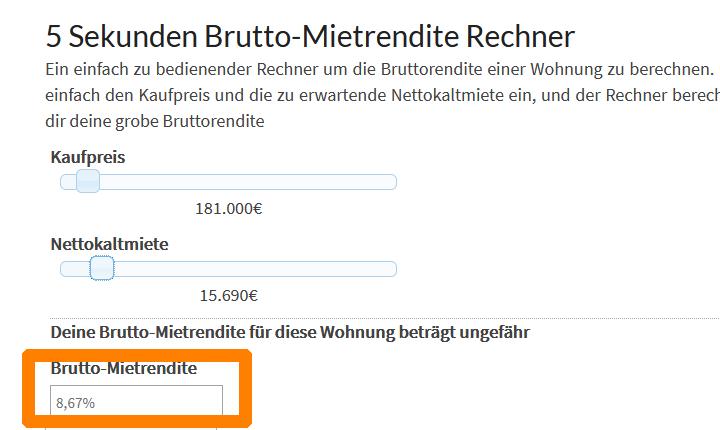Click the 181.000€ Kaufpreis value
This screenshot has height=430, width=720.
(x=228, y=209)
